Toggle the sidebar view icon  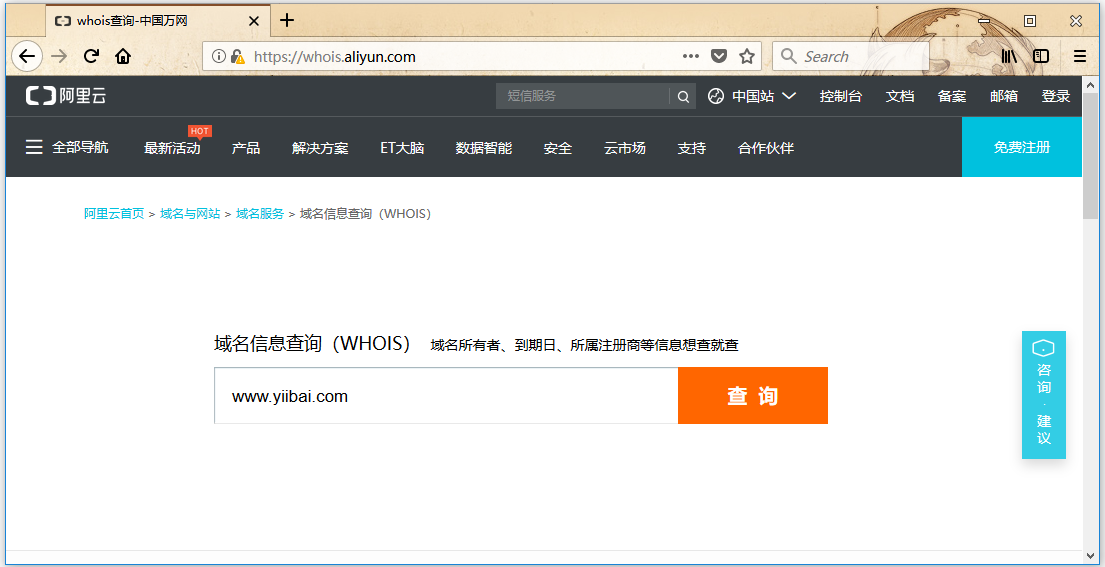click(x=1041, y=57)
